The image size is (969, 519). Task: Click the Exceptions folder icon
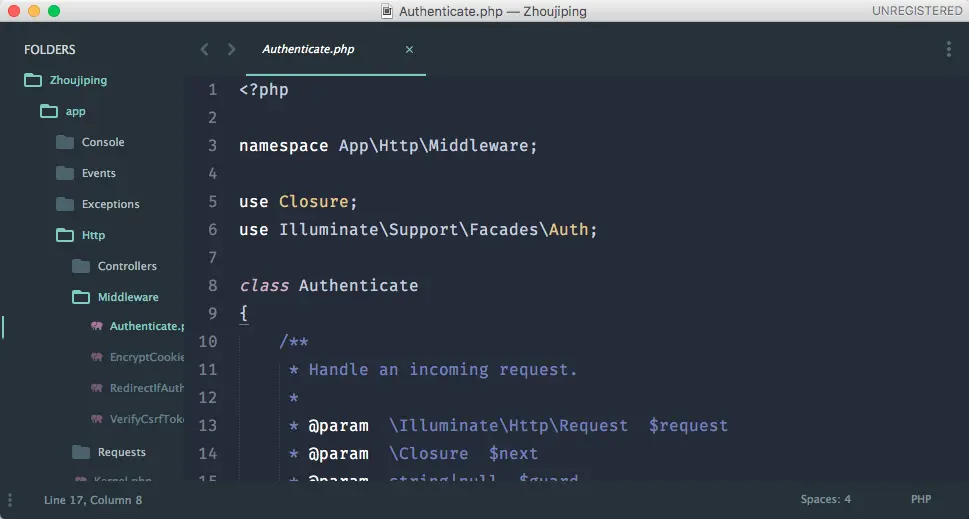coord(65,204)
